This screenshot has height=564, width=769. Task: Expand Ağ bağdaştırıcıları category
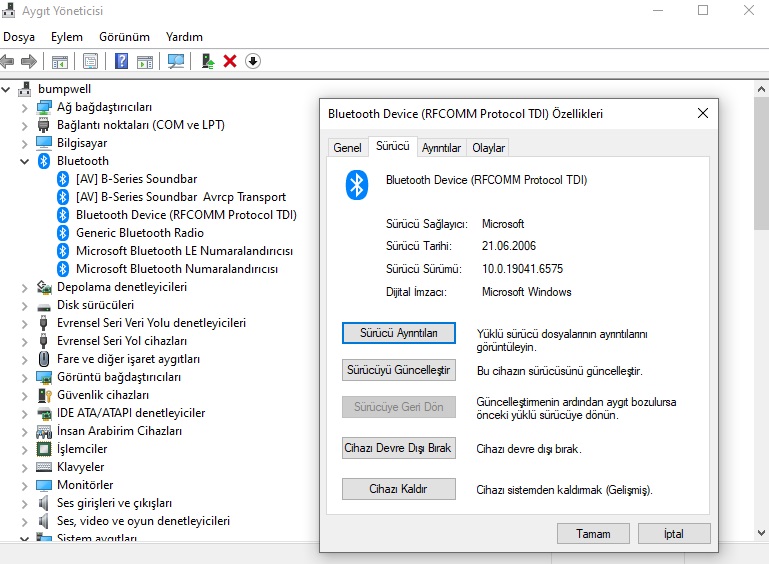pos(25,107)
